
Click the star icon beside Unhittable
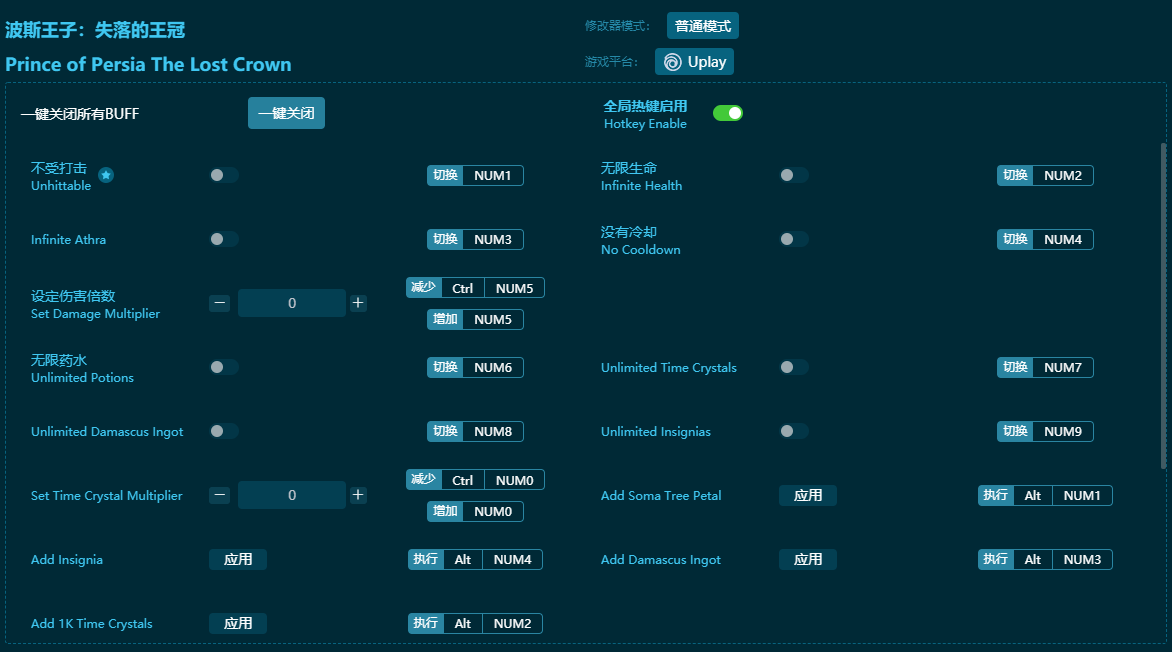tap(106, 175)
